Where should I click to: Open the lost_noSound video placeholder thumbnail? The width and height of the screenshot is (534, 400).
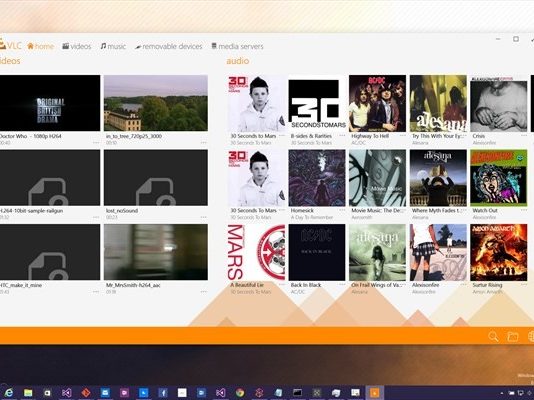click(156, 178)
